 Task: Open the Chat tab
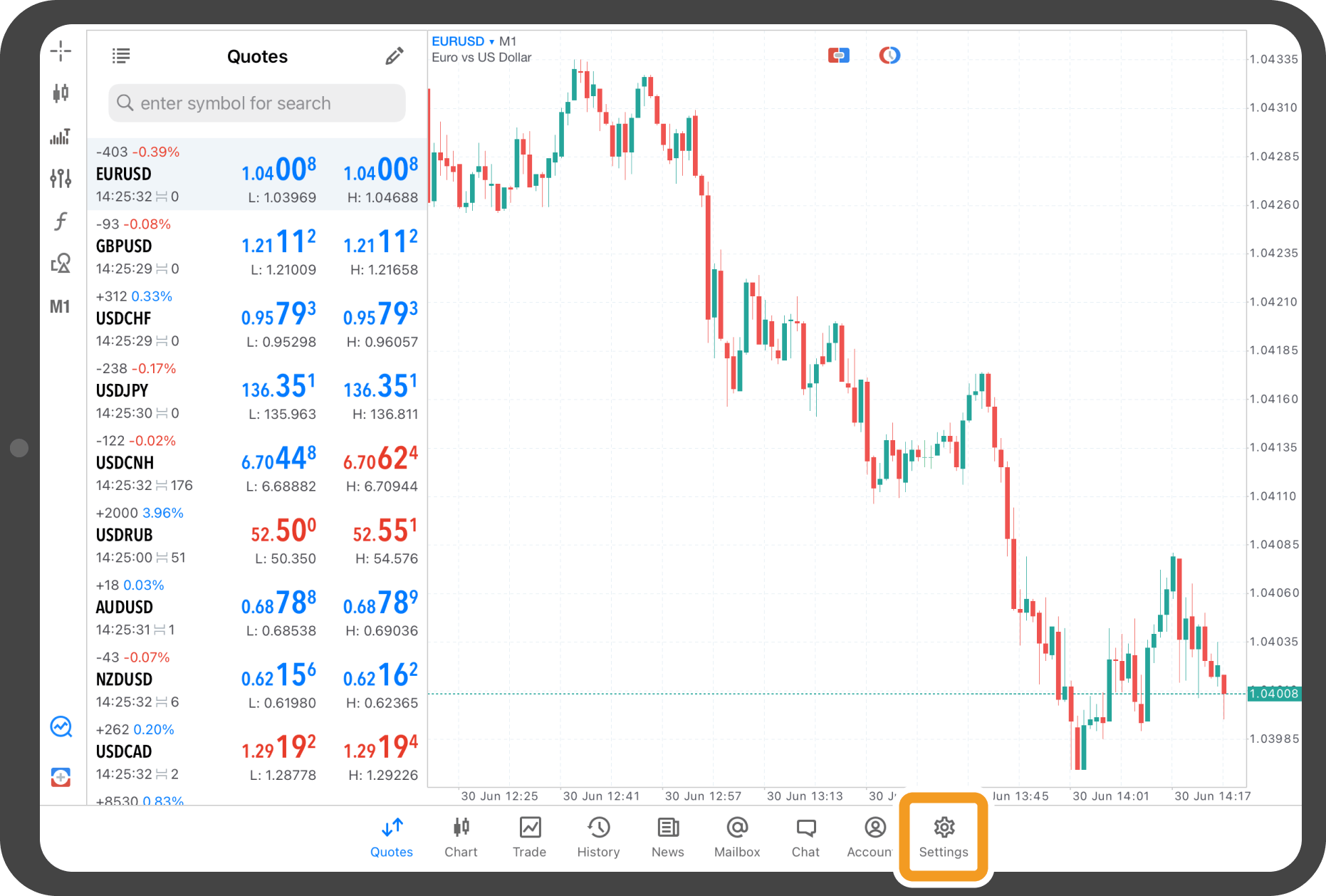[x=805, y=837]
